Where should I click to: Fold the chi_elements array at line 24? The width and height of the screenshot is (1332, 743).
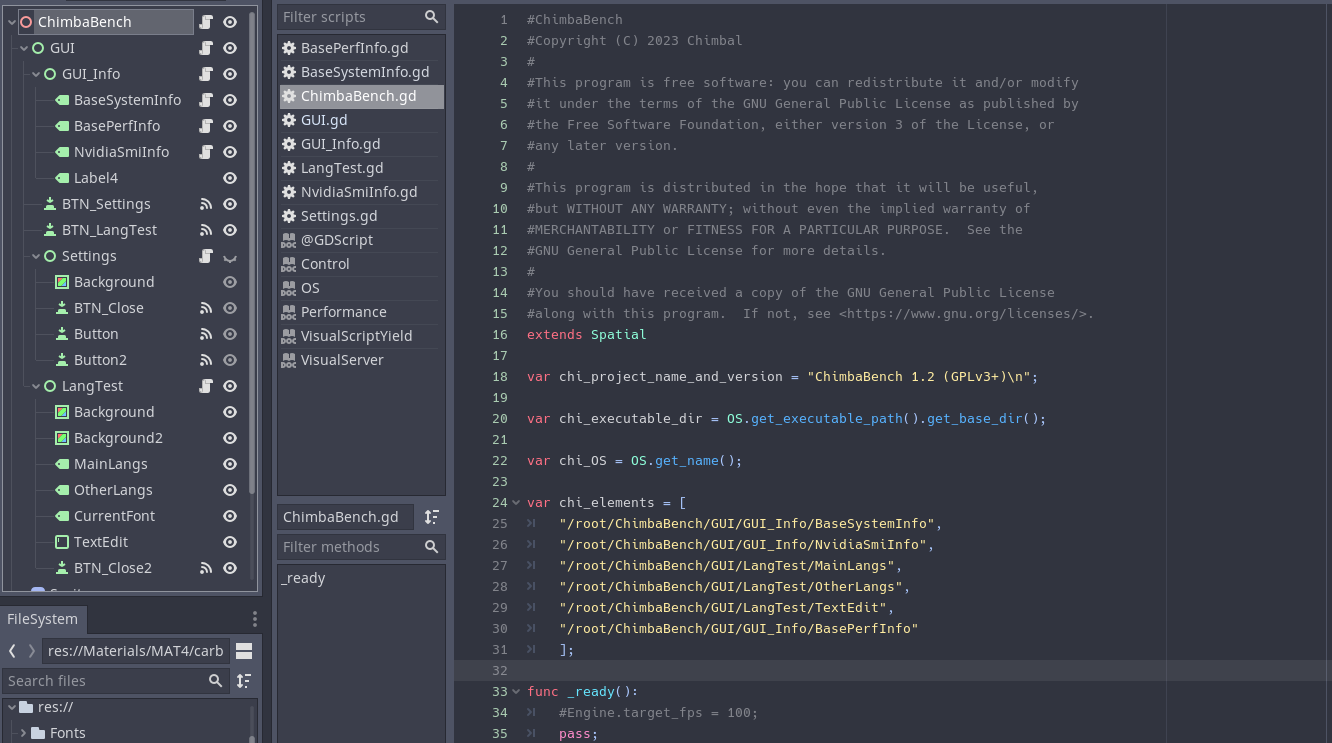(x=516, y=503)
